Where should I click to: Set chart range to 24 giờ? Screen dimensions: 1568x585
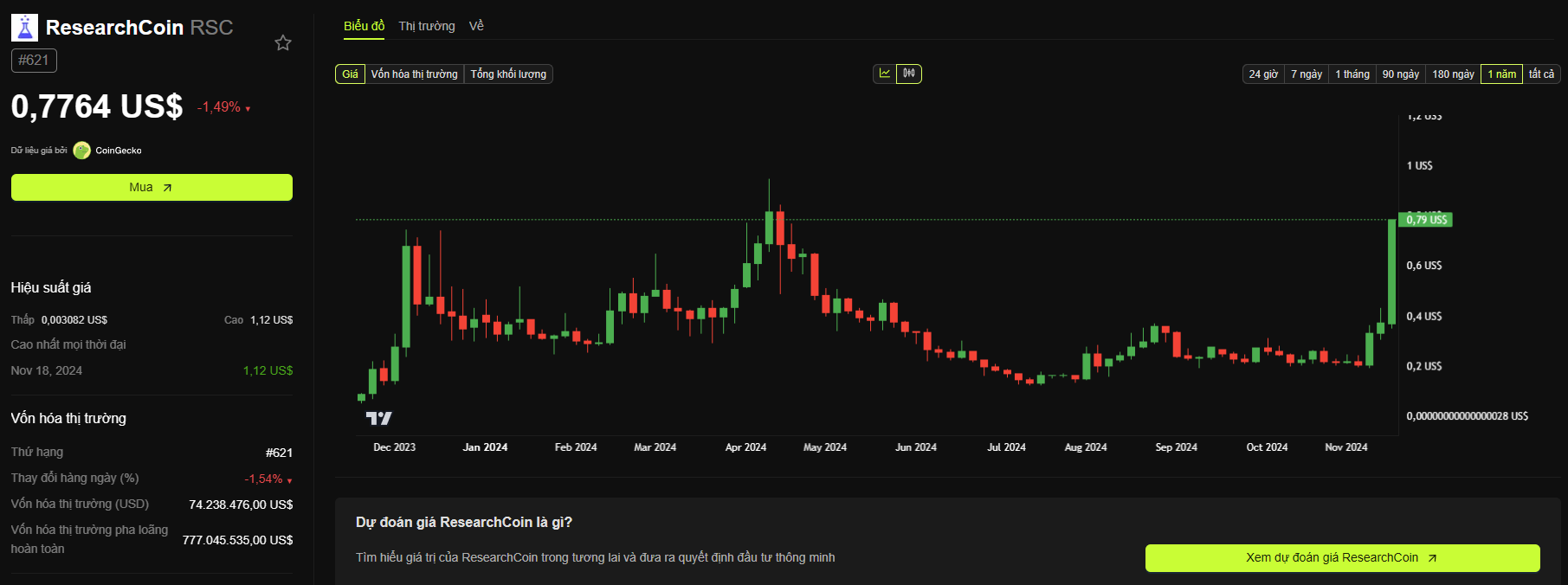(x=1263, y=74)
